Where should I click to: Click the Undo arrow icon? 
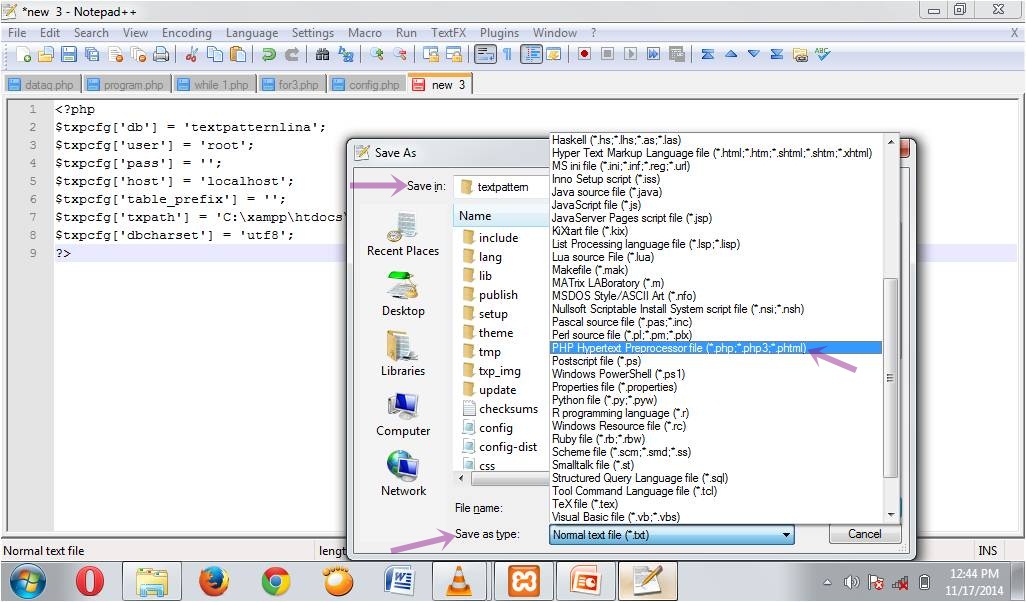coord(269,55)
